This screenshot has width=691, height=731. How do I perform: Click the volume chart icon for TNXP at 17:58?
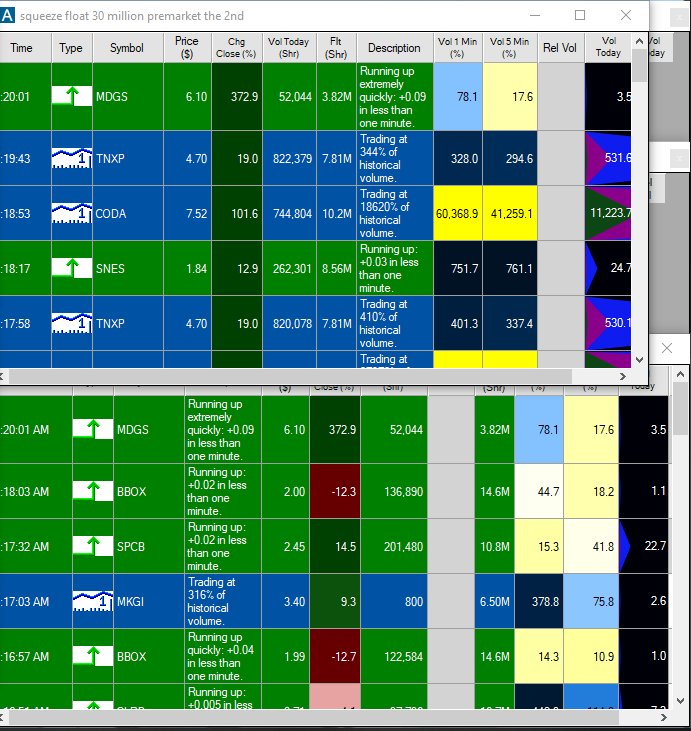coord(72,323)
